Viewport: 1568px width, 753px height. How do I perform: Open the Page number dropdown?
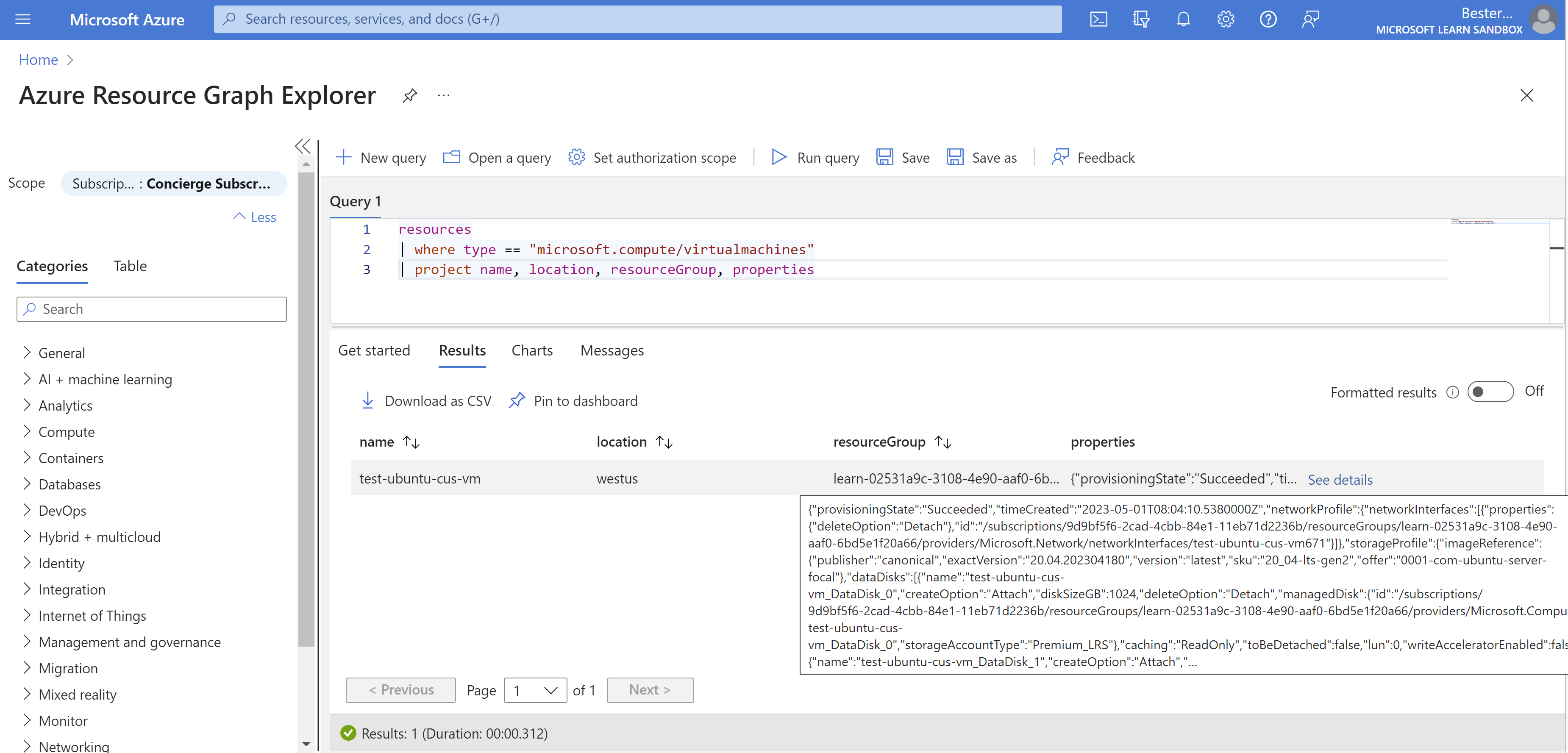click(535, 690)
